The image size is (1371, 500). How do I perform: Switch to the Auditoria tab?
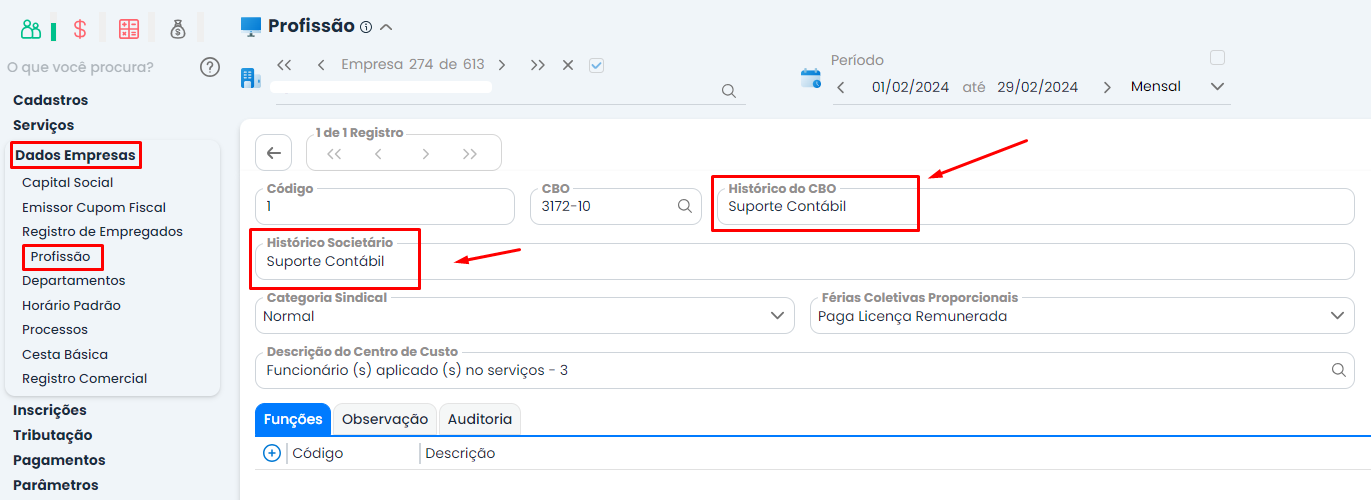click(480, 419)
